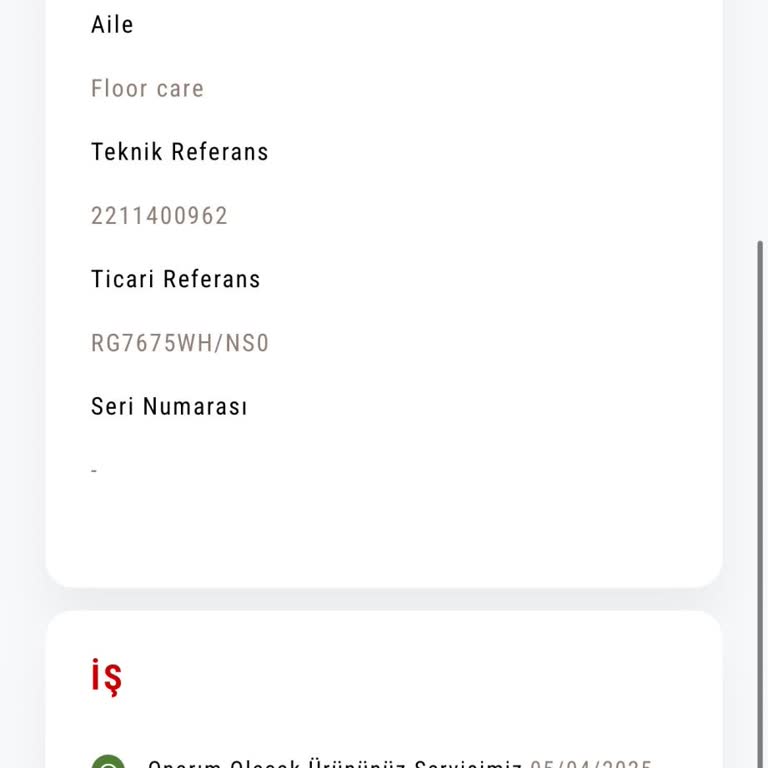
Task: Click the empty serial number dash value
Action: (94, 471)
